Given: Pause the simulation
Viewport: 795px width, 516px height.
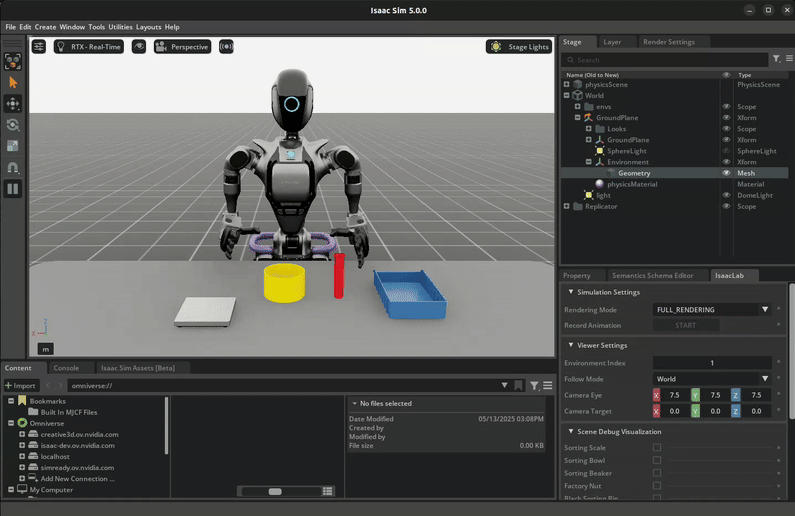Looking at the screenshot, I should pos(13,189).
